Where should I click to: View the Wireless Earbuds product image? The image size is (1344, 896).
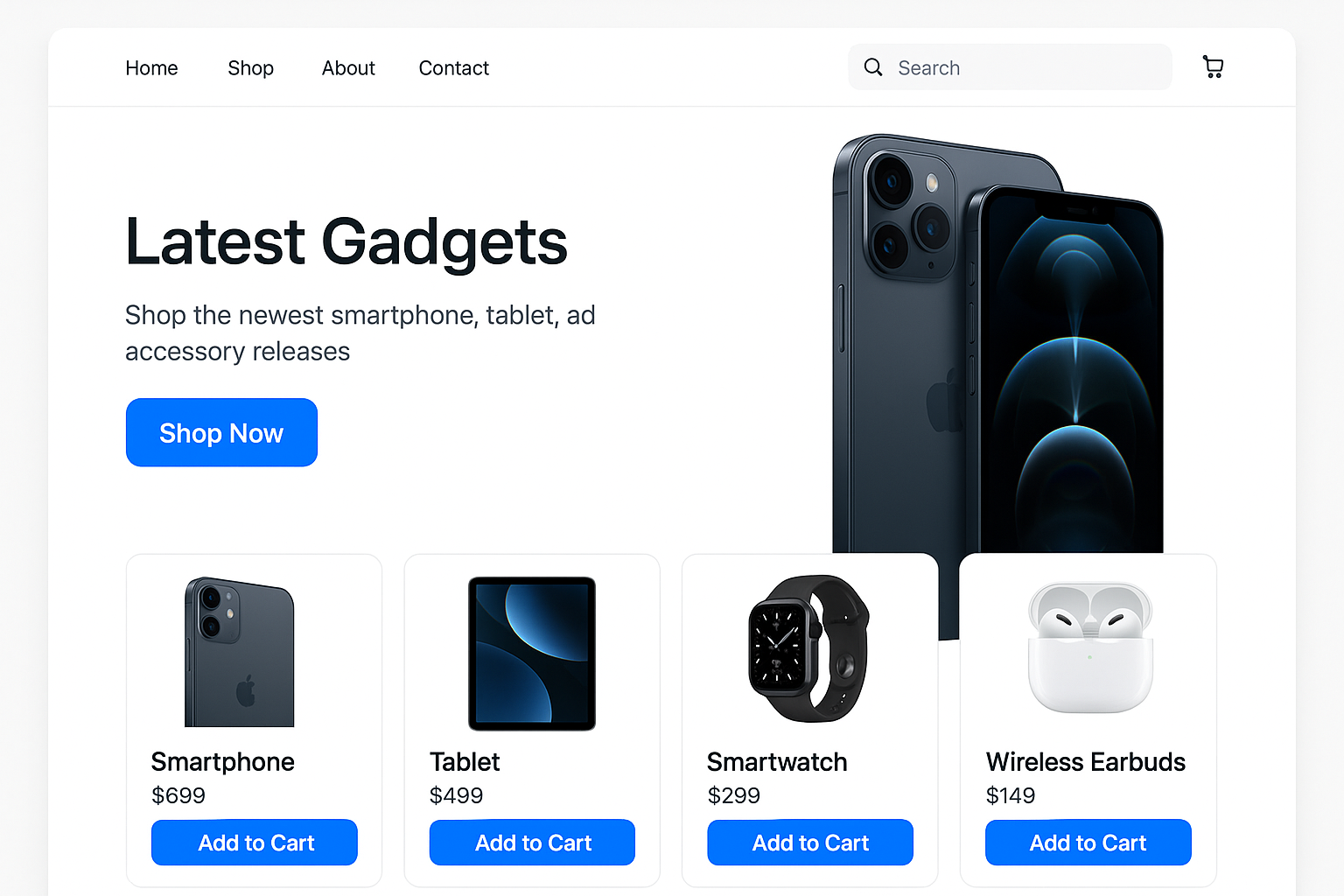click(1090, 648)
